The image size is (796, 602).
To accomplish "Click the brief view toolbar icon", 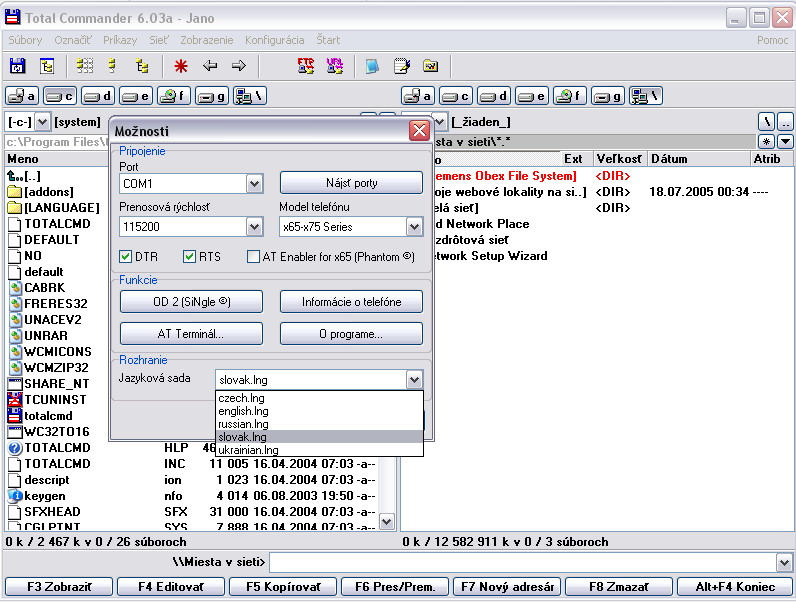I will 85,66.
